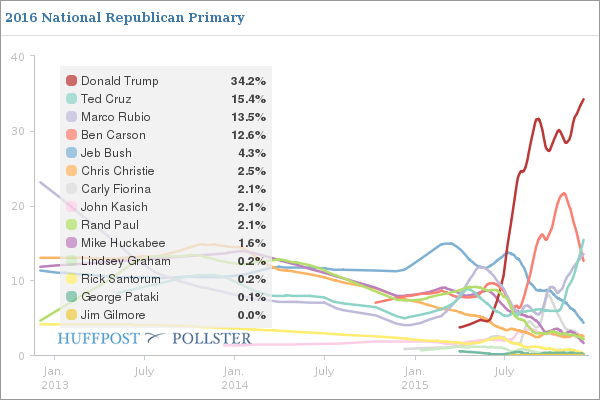This screenshot has height=400, width=600.
Task: Click Mike Huckabee's purple legend swatch
Action: click(x=71, y=243)
